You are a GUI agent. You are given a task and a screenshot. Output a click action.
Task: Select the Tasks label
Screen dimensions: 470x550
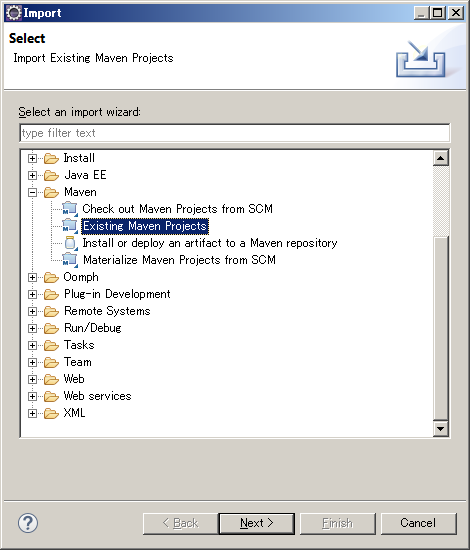[x=79, y=346]
